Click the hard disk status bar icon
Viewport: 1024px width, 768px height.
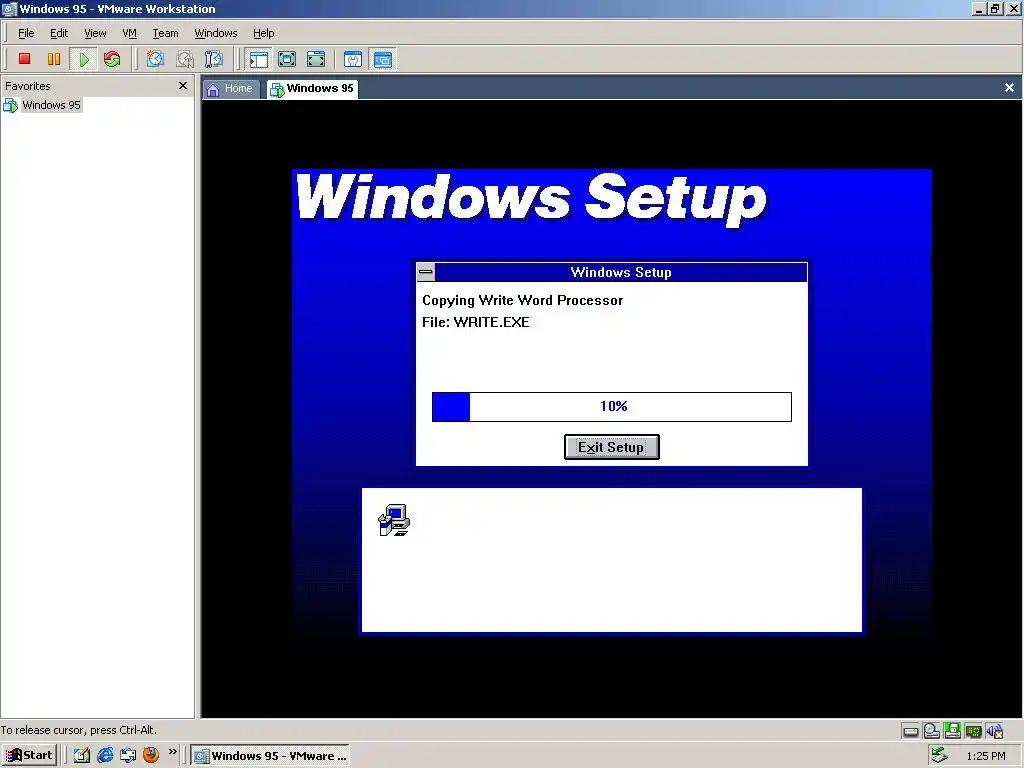[x=910, y=731]
